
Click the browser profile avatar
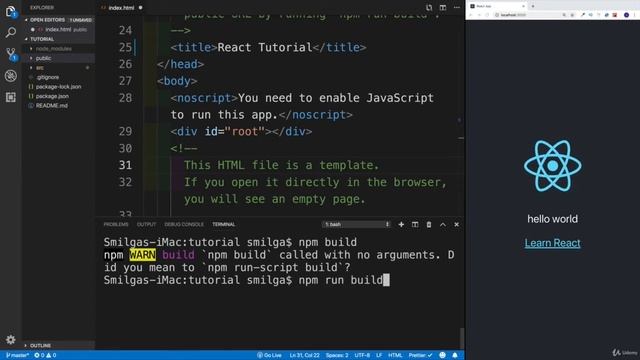point(627,15)
